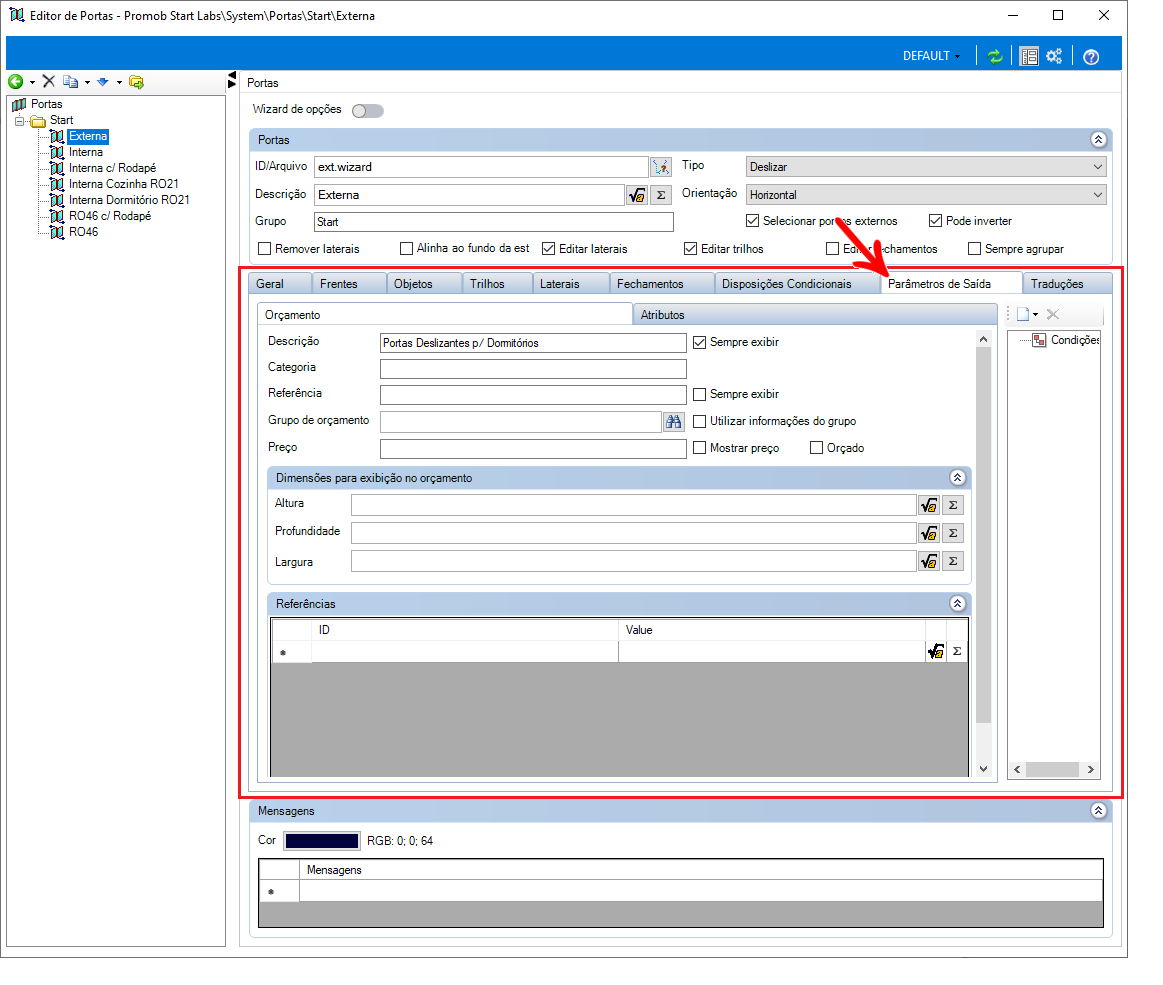The image size is (1163, 985).
Task: Click the green refresh icon in blue toolbar
Action: click(995, 56)
